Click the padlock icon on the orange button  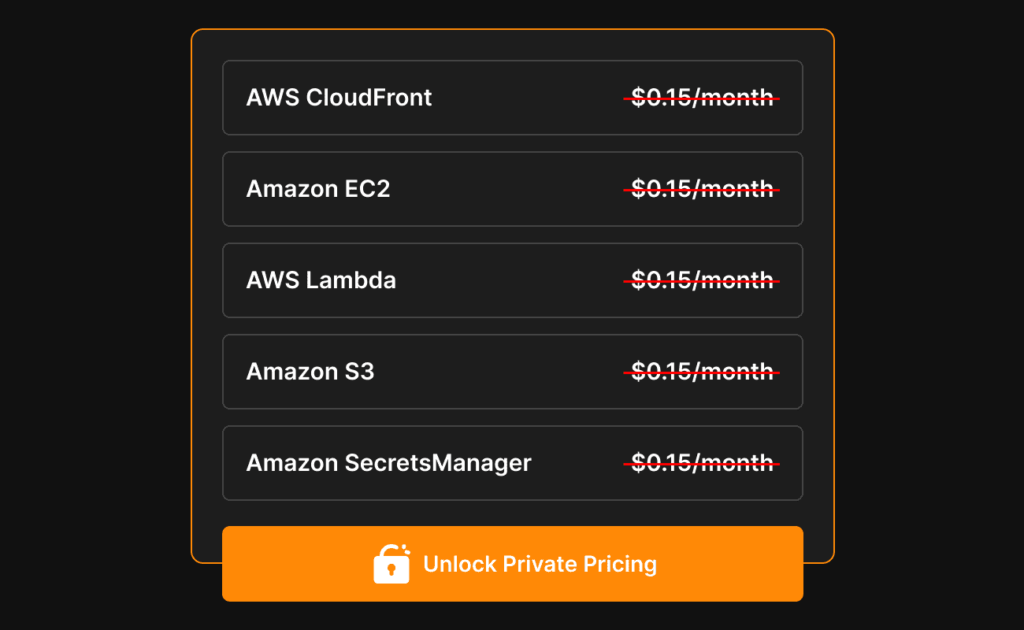tap(392, 564)
